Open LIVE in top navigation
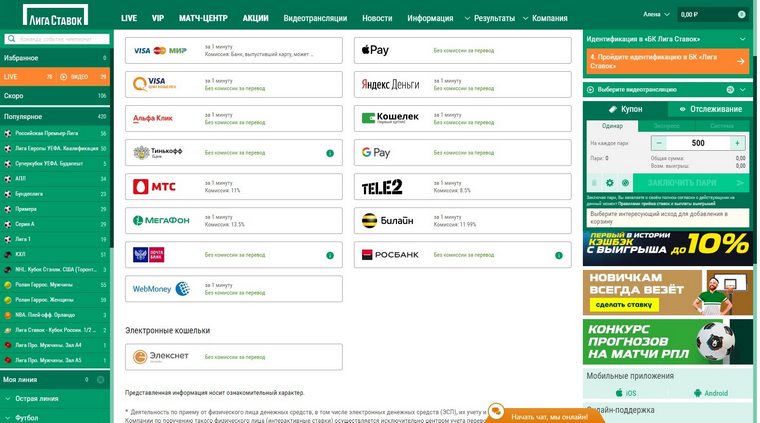The height and width of the screenshot is (423, 760). (x=129, y=18)
